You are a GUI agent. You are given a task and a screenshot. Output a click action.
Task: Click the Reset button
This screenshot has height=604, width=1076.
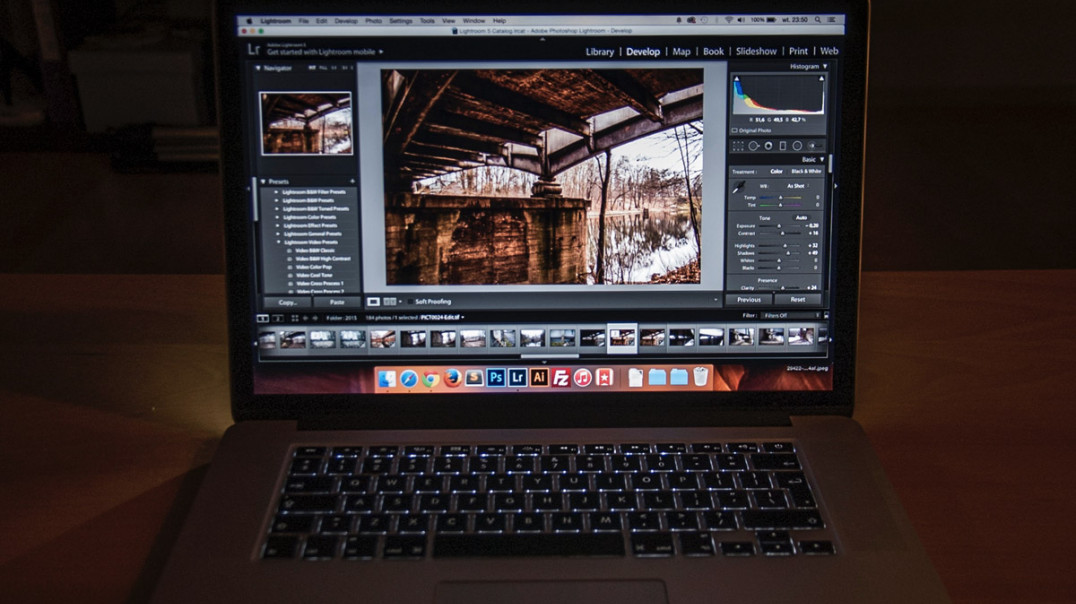[x=797, y=299]
